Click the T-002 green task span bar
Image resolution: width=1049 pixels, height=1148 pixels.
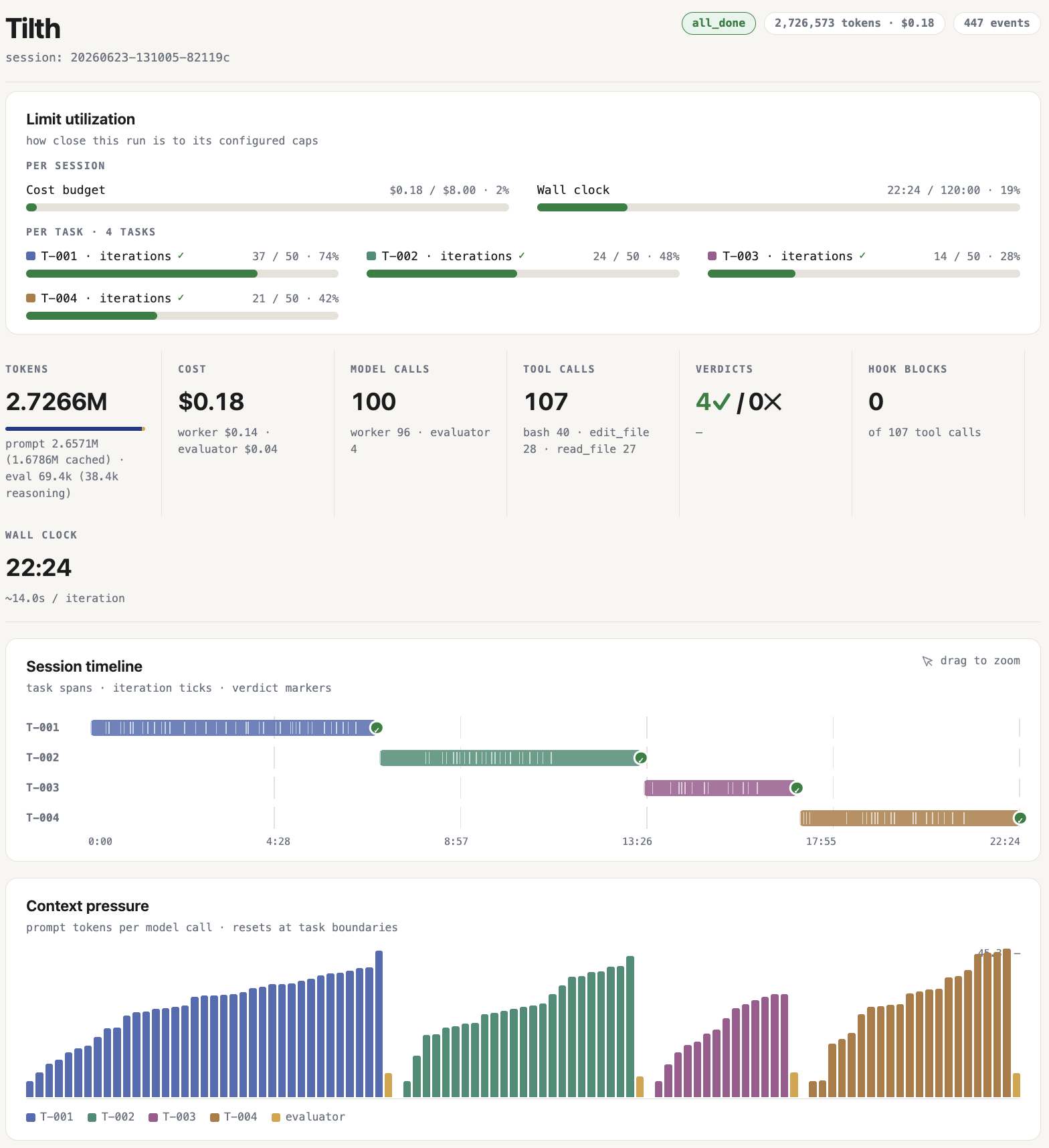[510, 758]
